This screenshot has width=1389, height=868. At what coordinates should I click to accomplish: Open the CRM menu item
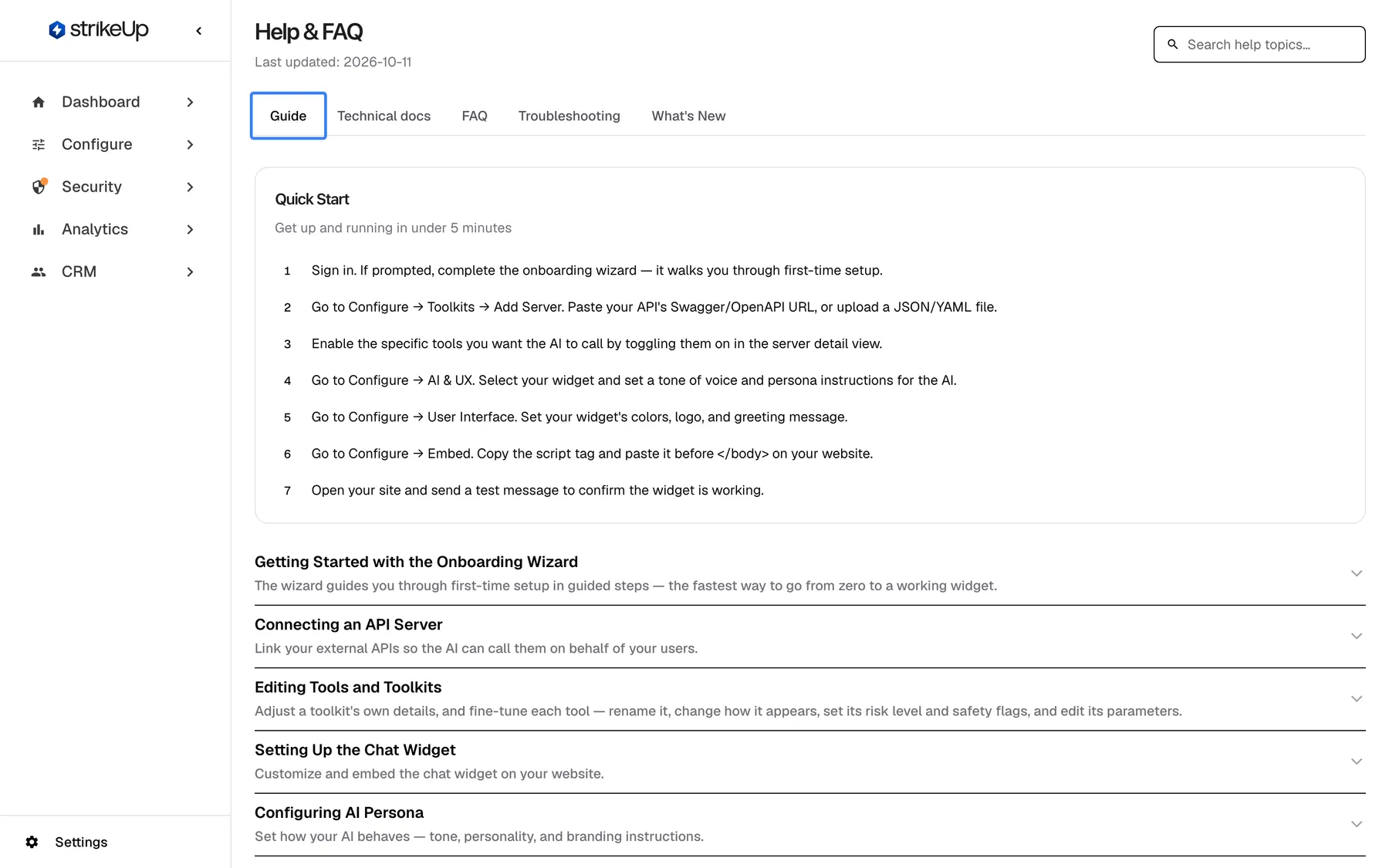coord(114,272)
